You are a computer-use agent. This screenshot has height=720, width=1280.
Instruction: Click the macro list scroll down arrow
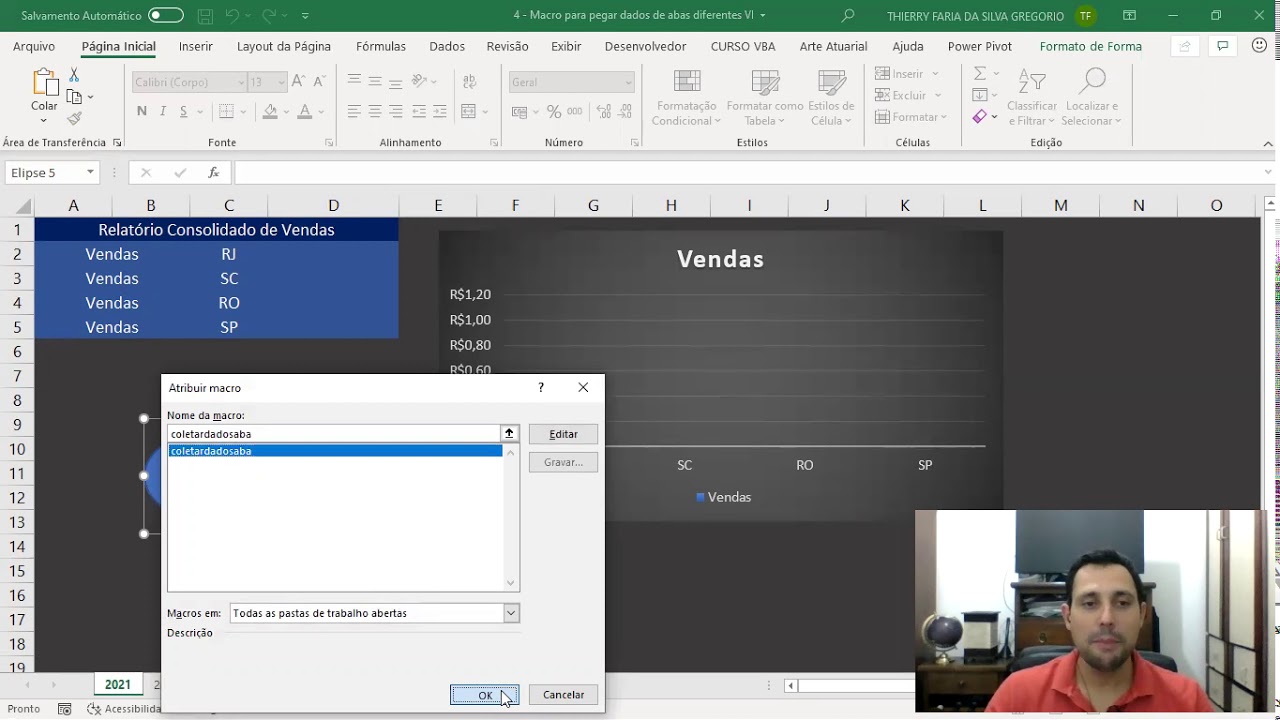click(511, 583)
